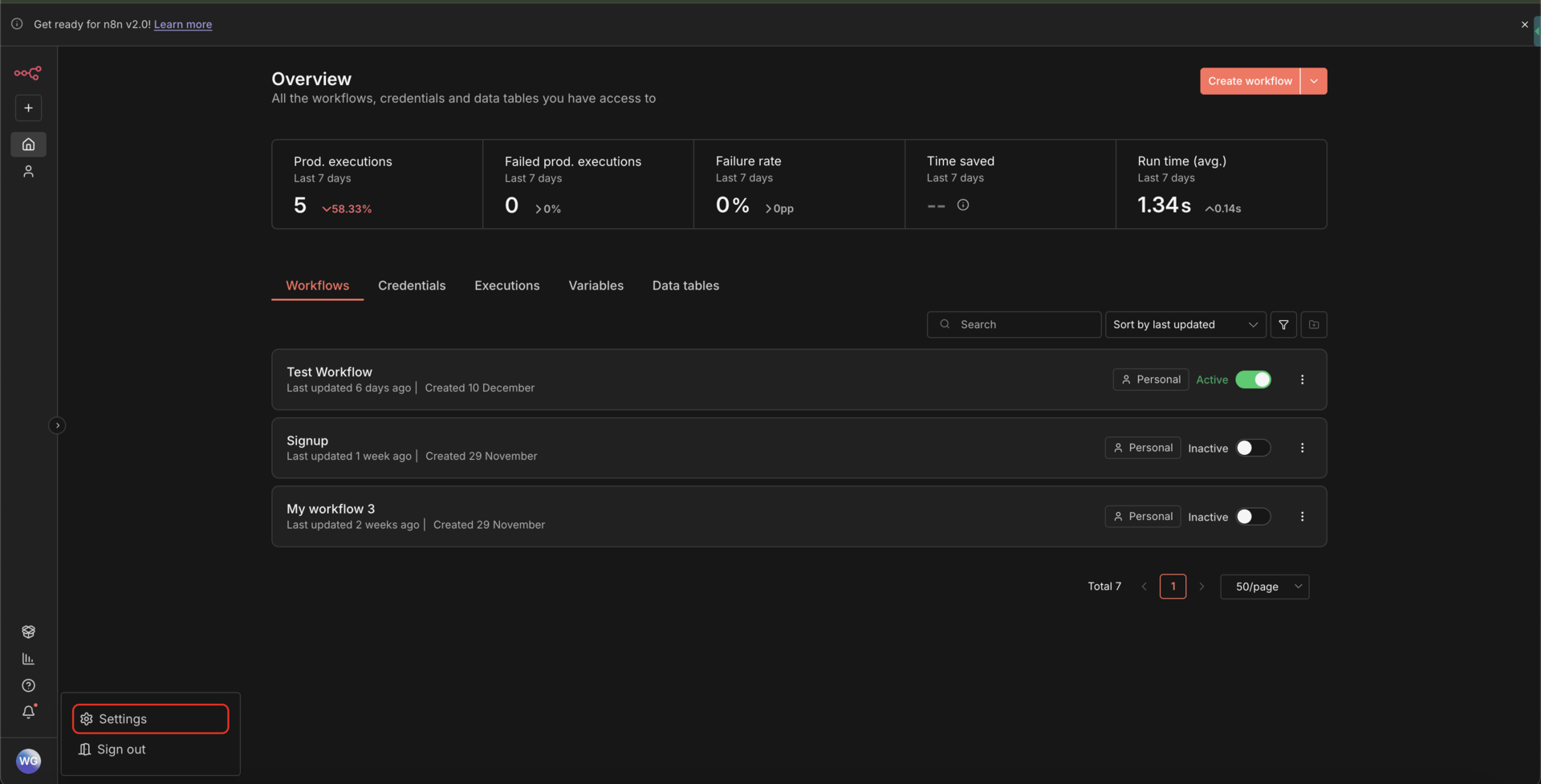This screenshot has height=784, width=1541.
Task: Open the Help question-mark icon
Action: (28, 686)
